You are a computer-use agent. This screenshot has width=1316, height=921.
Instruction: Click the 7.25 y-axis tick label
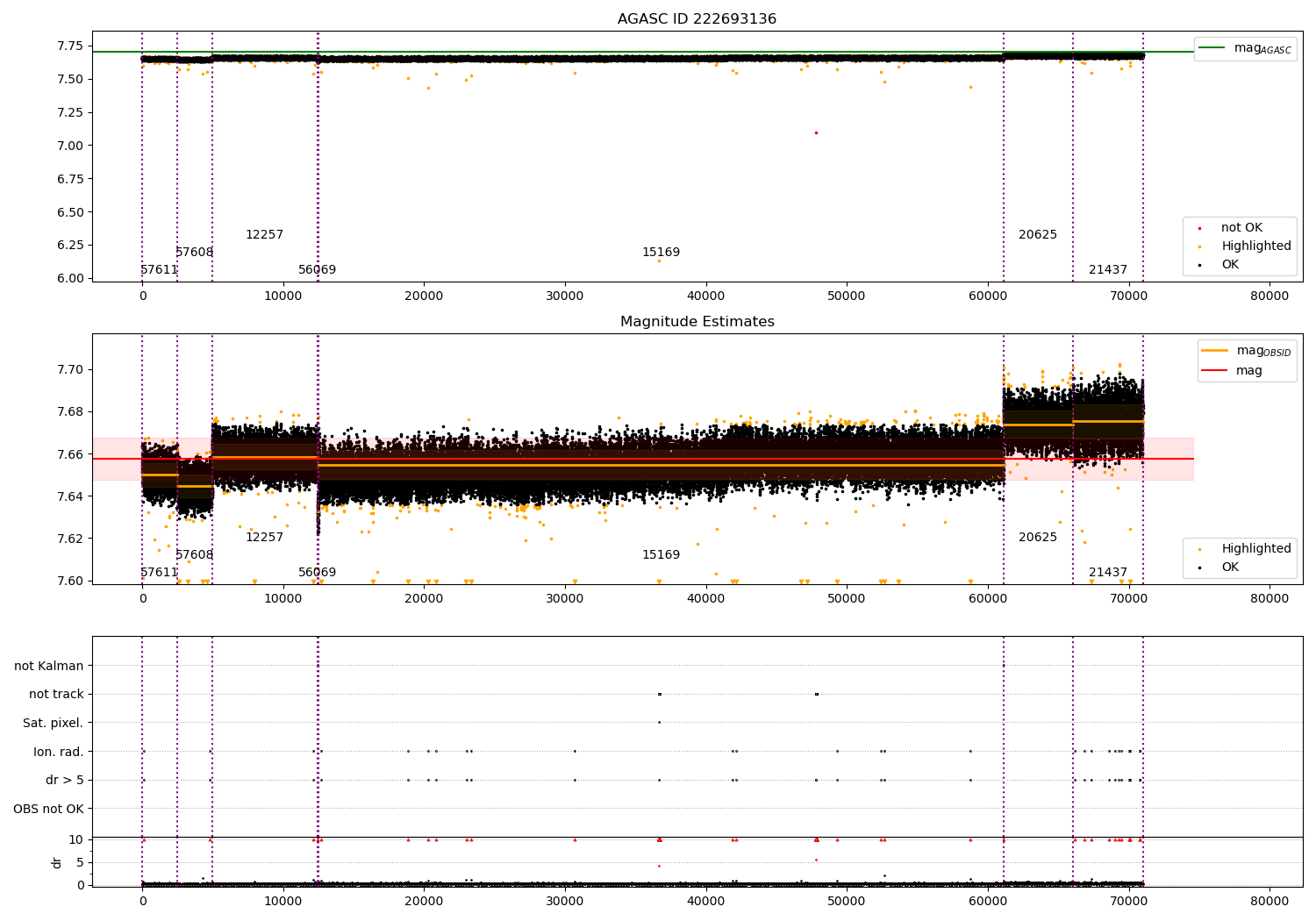69,112
